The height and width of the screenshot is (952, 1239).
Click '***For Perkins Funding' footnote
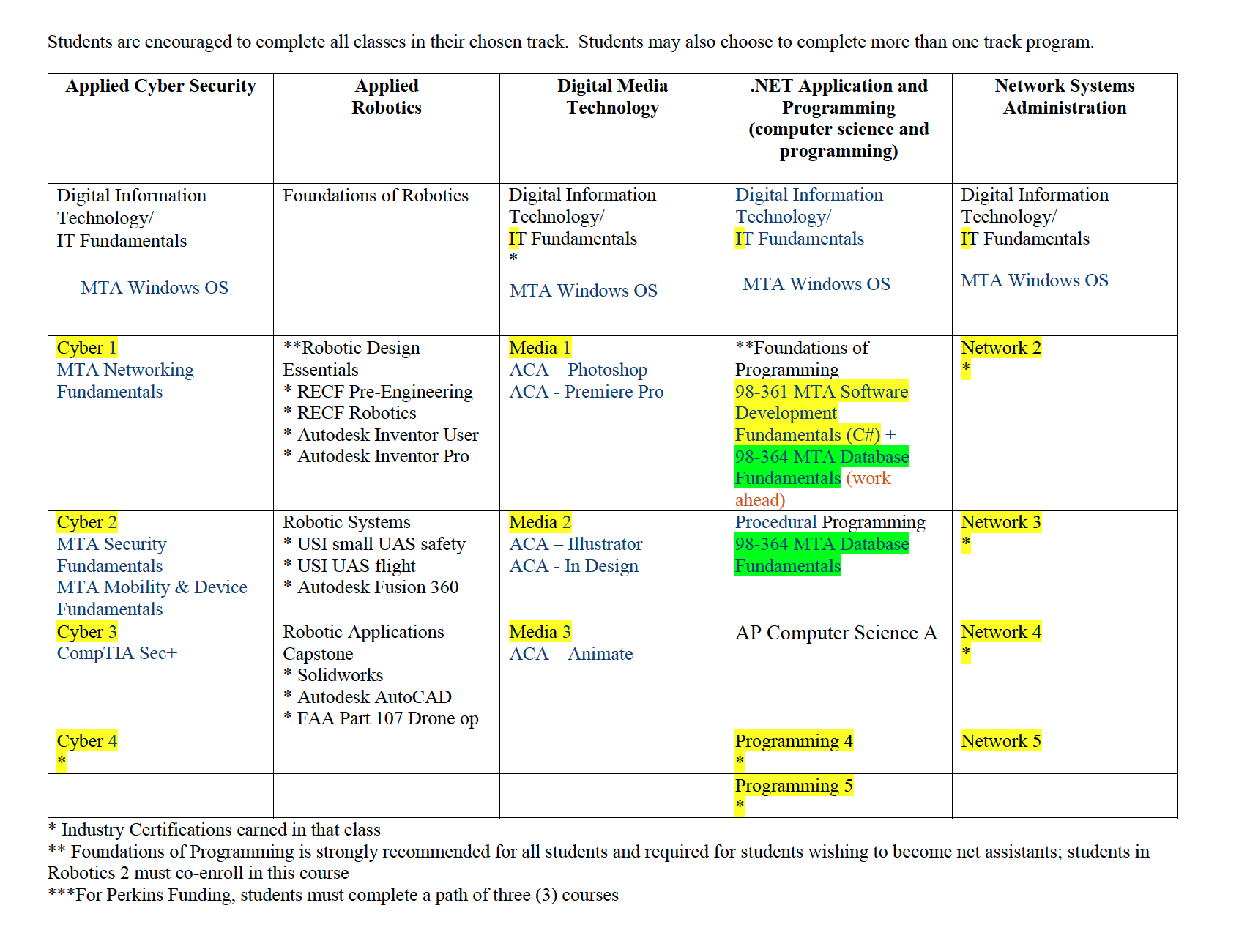pos(333,895)
